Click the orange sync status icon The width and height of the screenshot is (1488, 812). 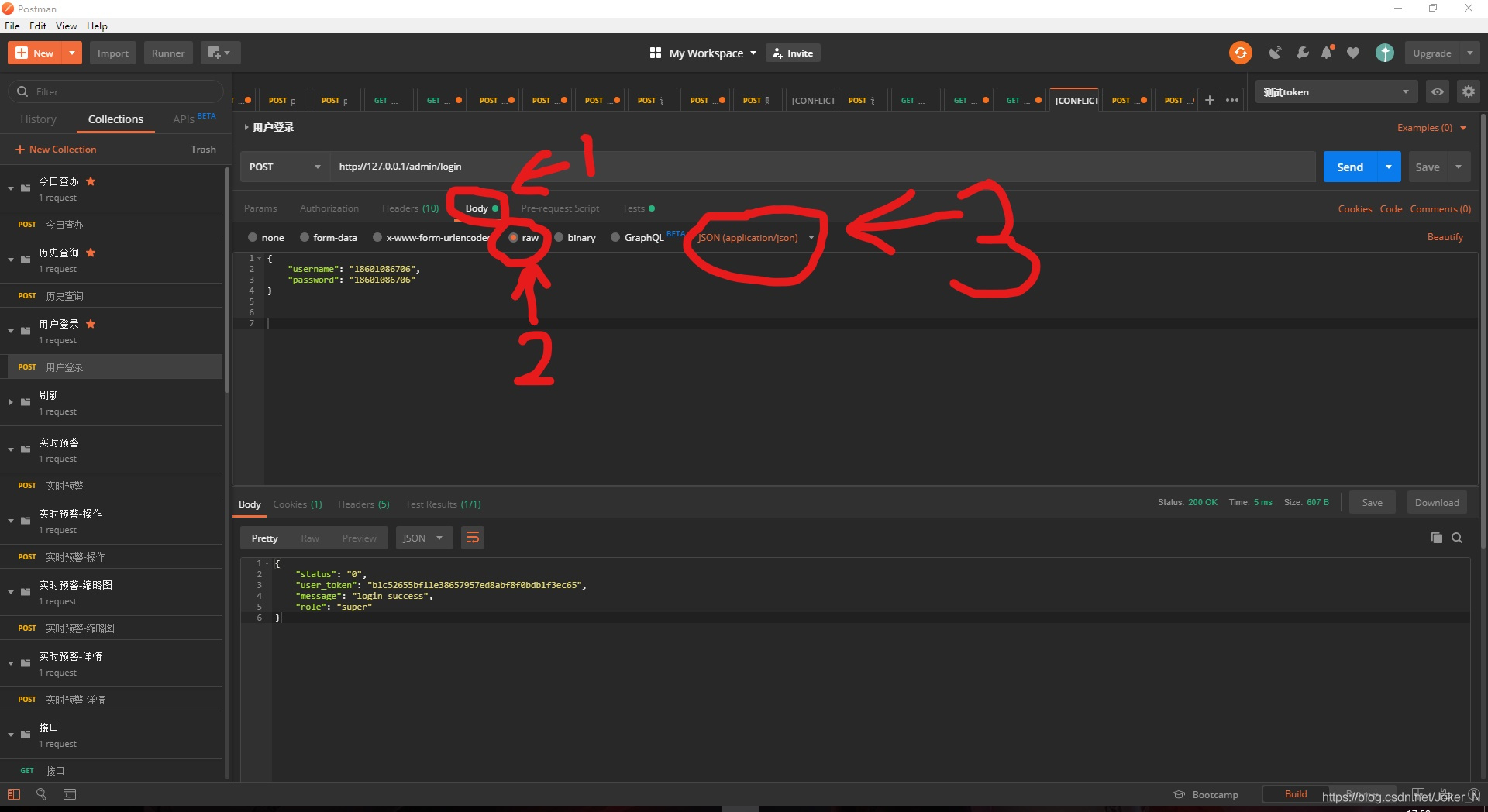coord(1240,53)
